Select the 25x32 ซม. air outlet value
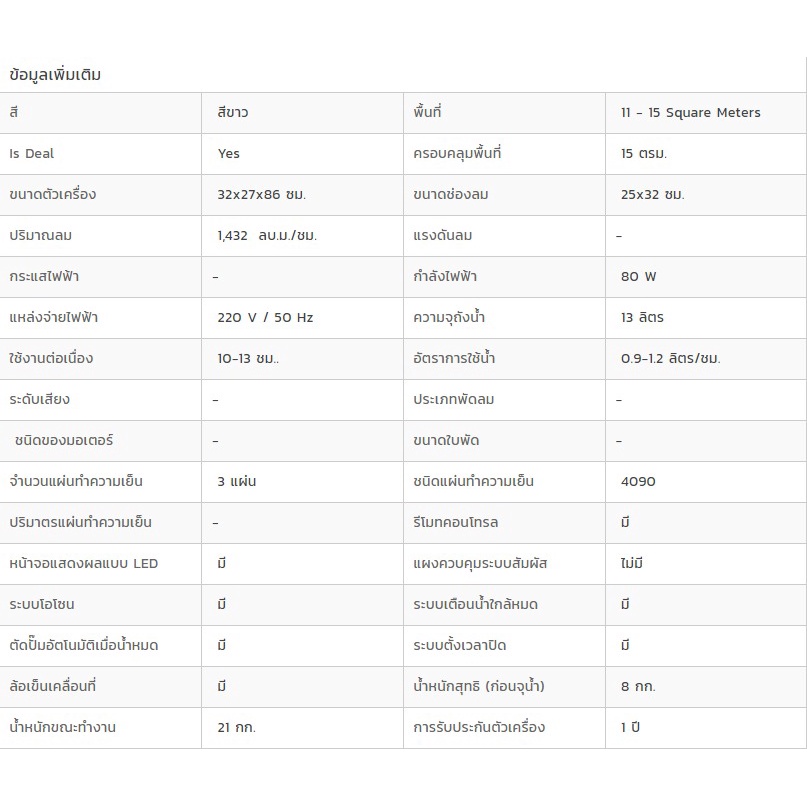The height and width of the screenshot is (807, 807). coord(652,195)
